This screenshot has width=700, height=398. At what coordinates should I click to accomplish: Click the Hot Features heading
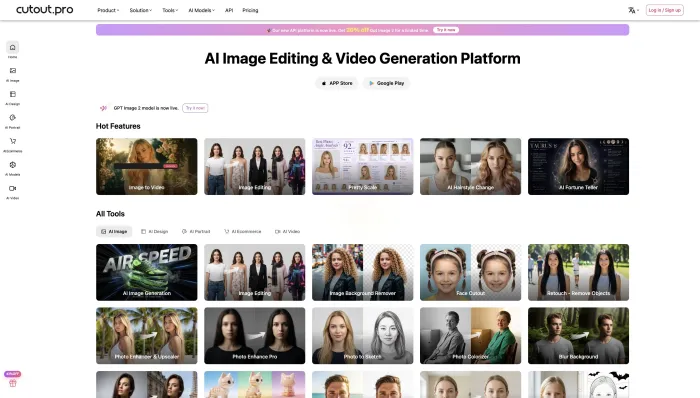pos(118,126)
